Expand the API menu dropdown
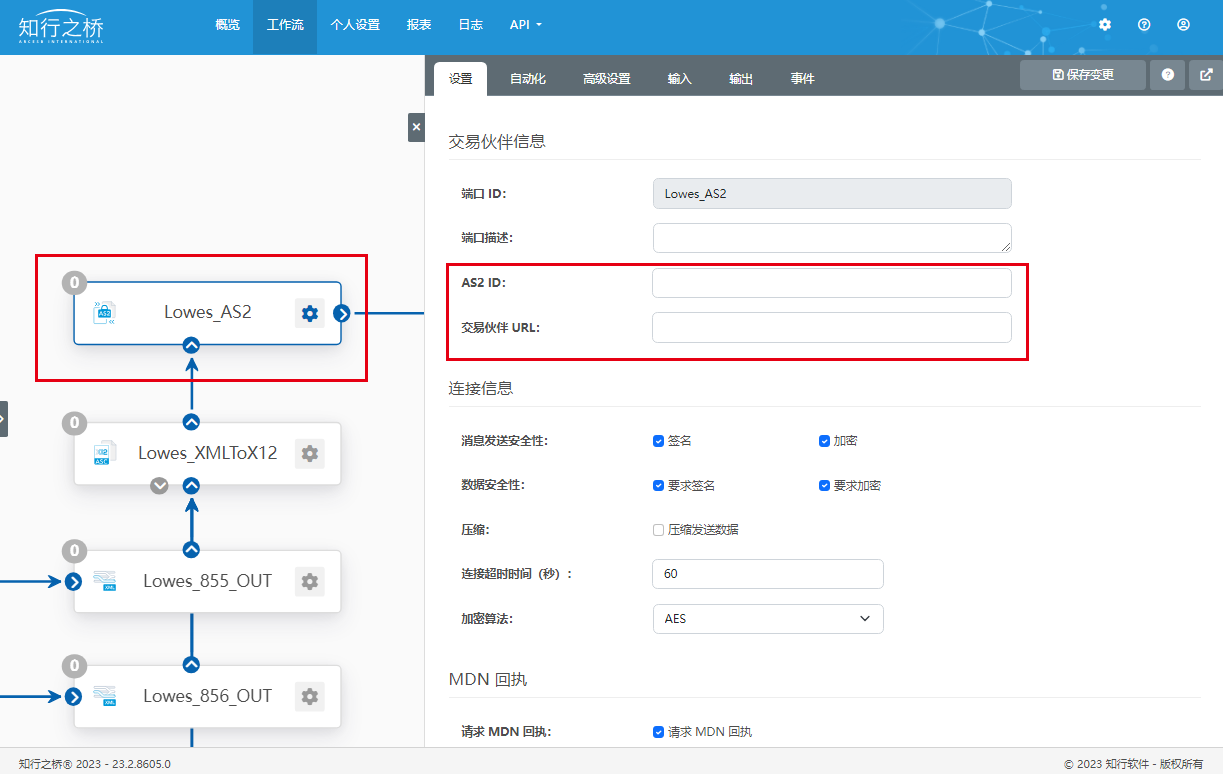Viewport: 1223px width, 774px height. [x=525, y=25]
